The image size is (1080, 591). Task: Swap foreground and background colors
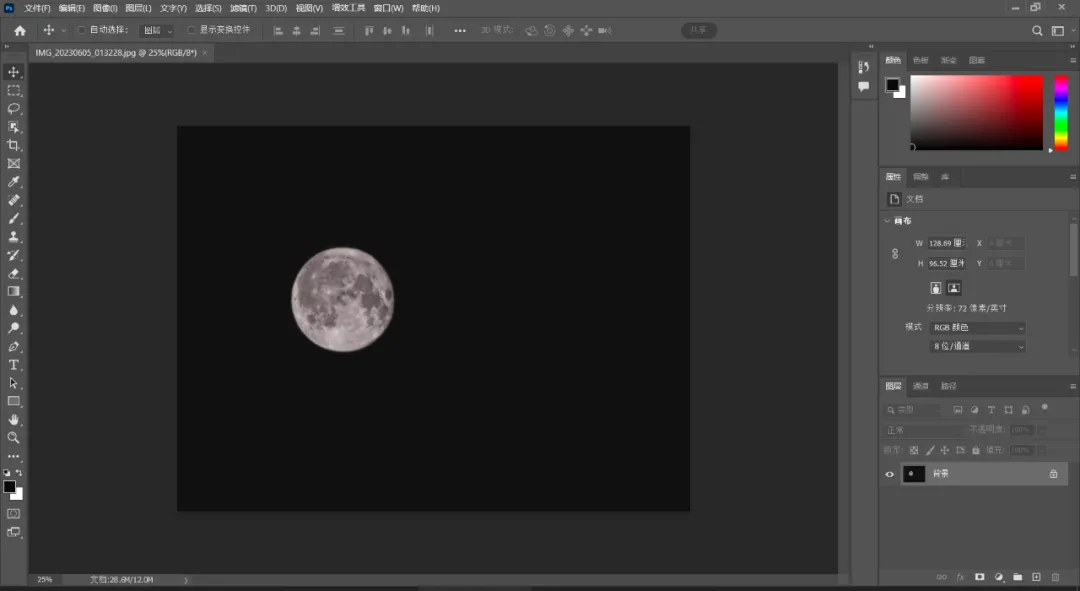coord(19,473)
